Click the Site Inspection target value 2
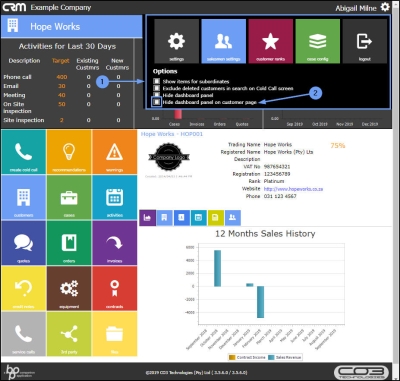 coord(62,120)
